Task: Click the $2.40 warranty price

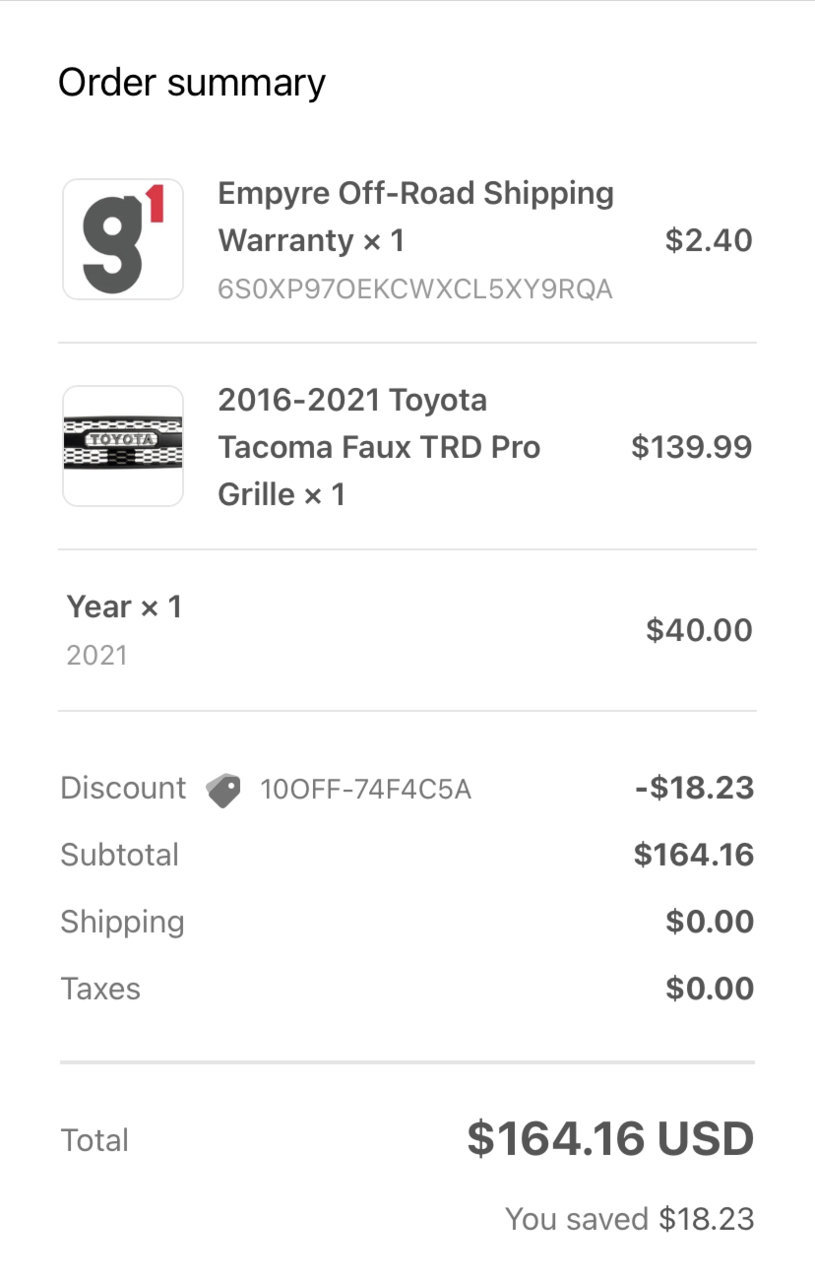Action: 709,240
